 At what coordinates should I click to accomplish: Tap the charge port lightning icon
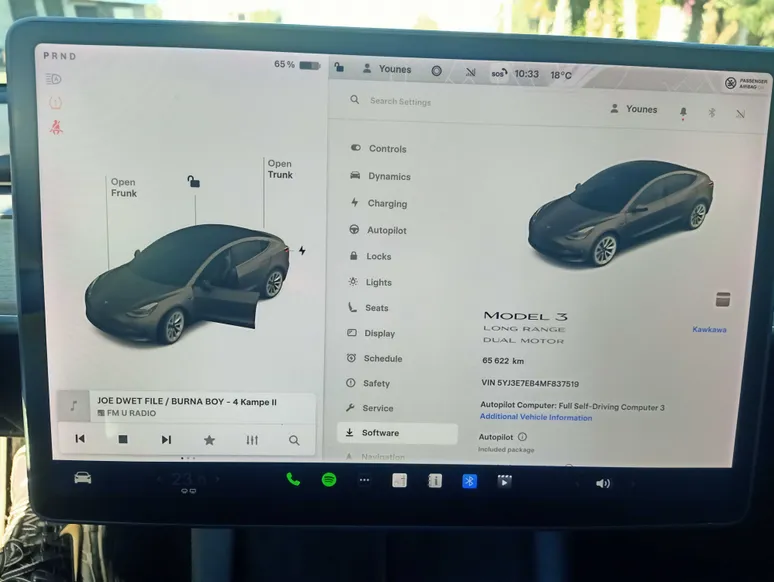[302, 251]
